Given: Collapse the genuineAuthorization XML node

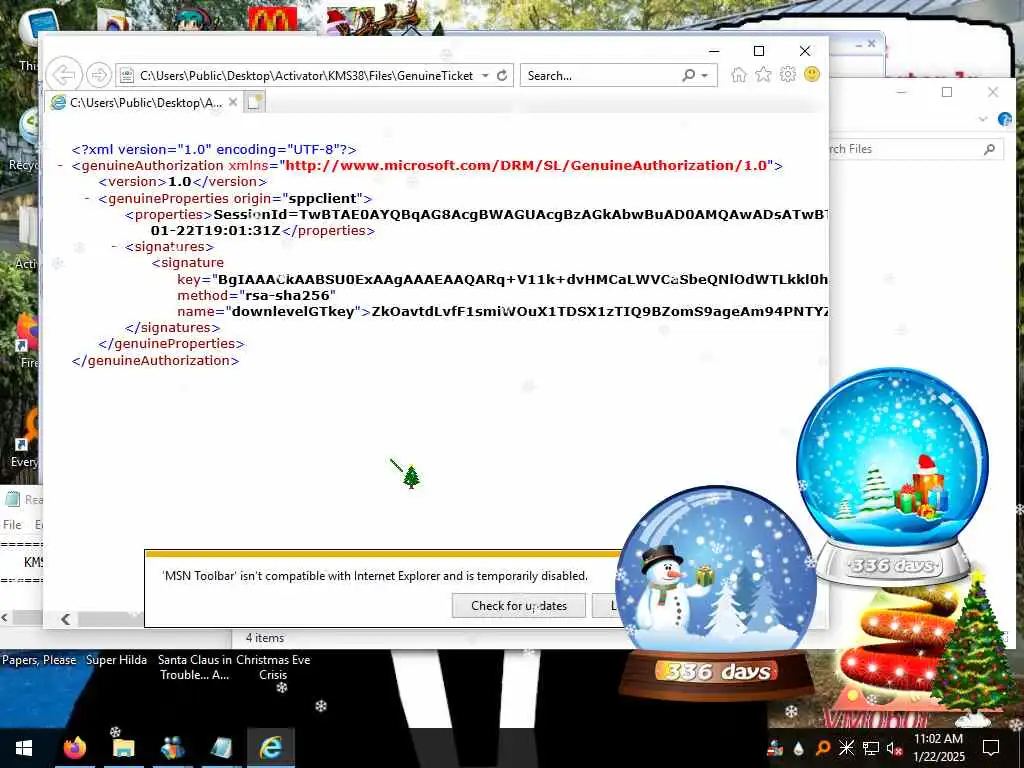Looking at the screenshot, I should click(60, 165).
